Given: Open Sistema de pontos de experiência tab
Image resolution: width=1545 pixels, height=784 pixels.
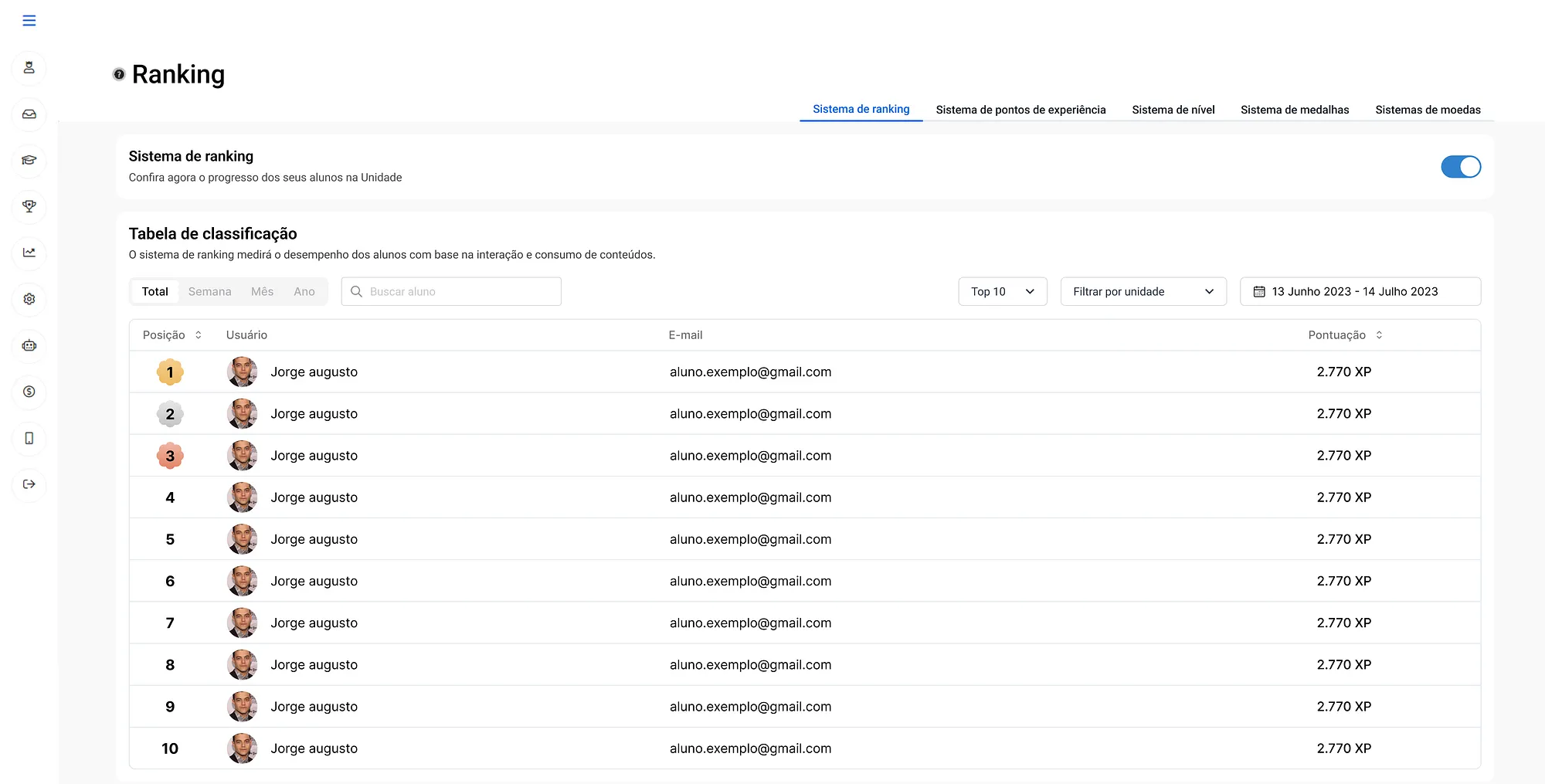Looking at the screenshot, I should click(x=1020, y=110).
